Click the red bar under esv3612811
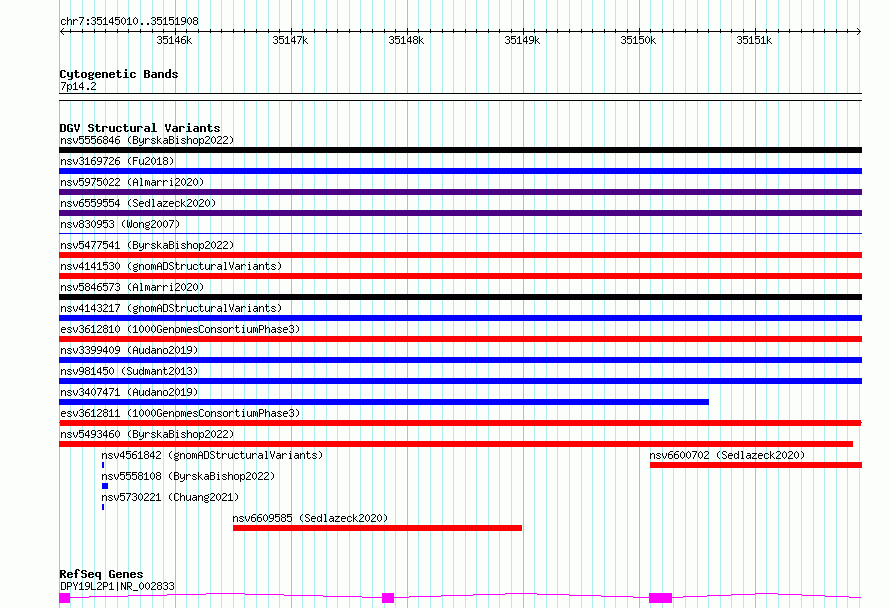This screenshot has width=890, height=608. pyautogui.click(x=460, y=423)
